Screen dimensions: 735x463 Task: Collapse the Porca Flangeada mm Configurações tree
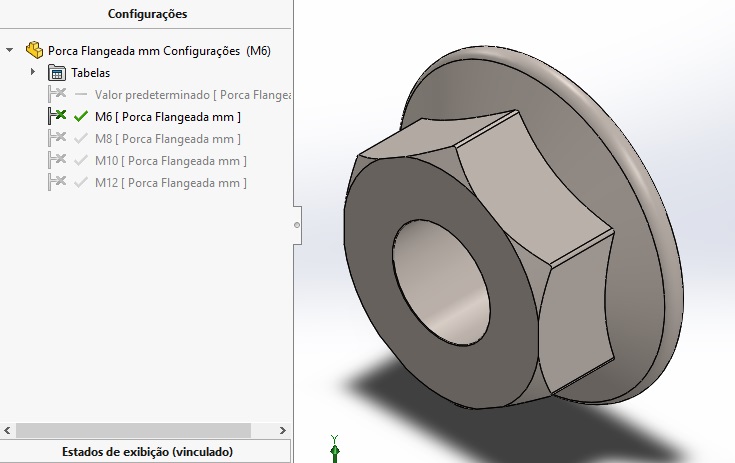point(9,50)
